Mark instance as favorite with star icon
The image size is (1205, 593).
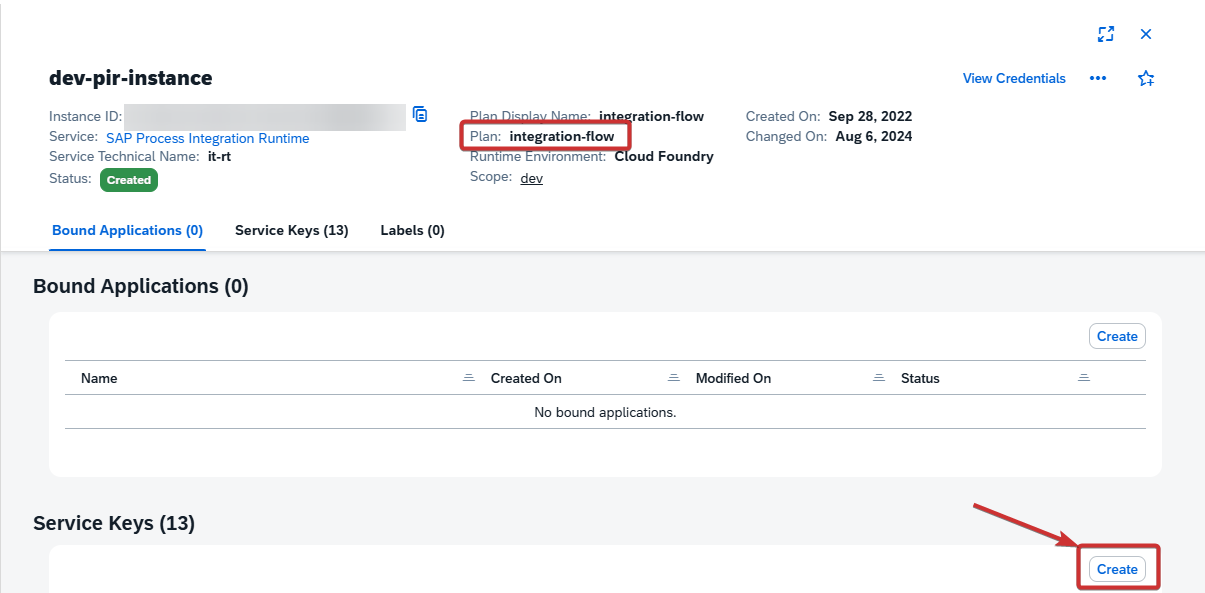pos(1146,78)
